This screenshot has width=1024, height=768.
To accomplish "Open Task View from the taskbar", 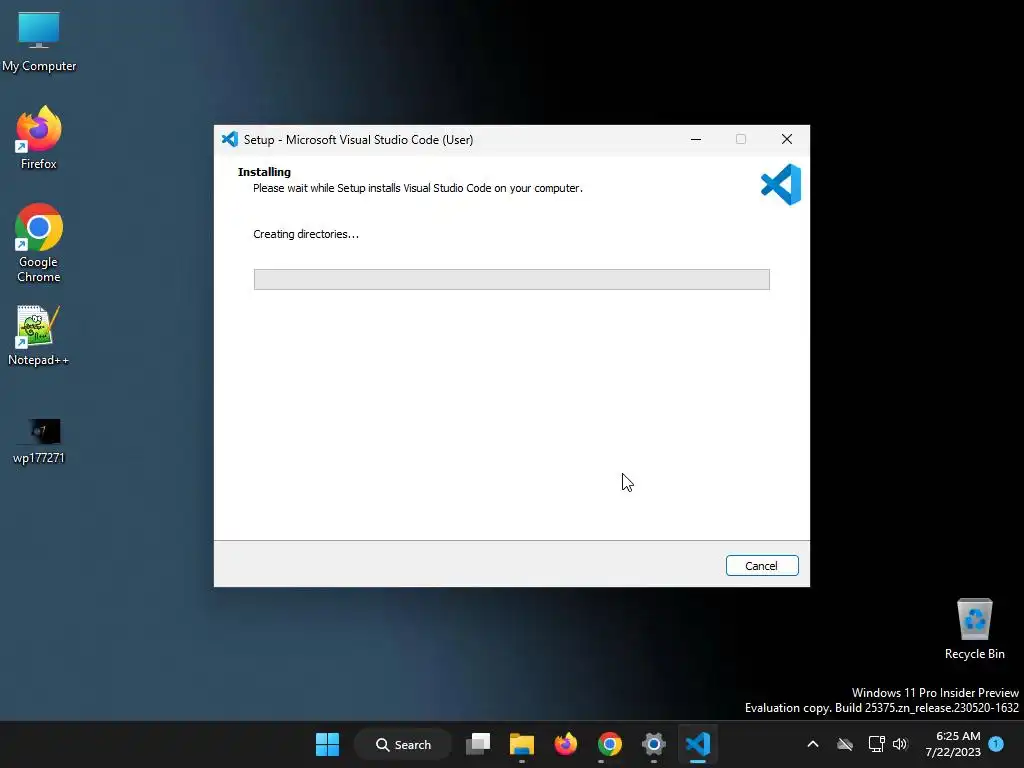I will pyautogui.click(x=478, y=744).
